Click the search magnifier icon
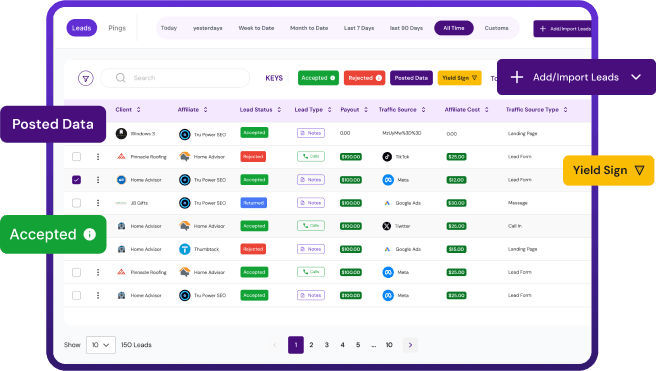The width and height of the screenshot is (656, 371). click(120, 78)
